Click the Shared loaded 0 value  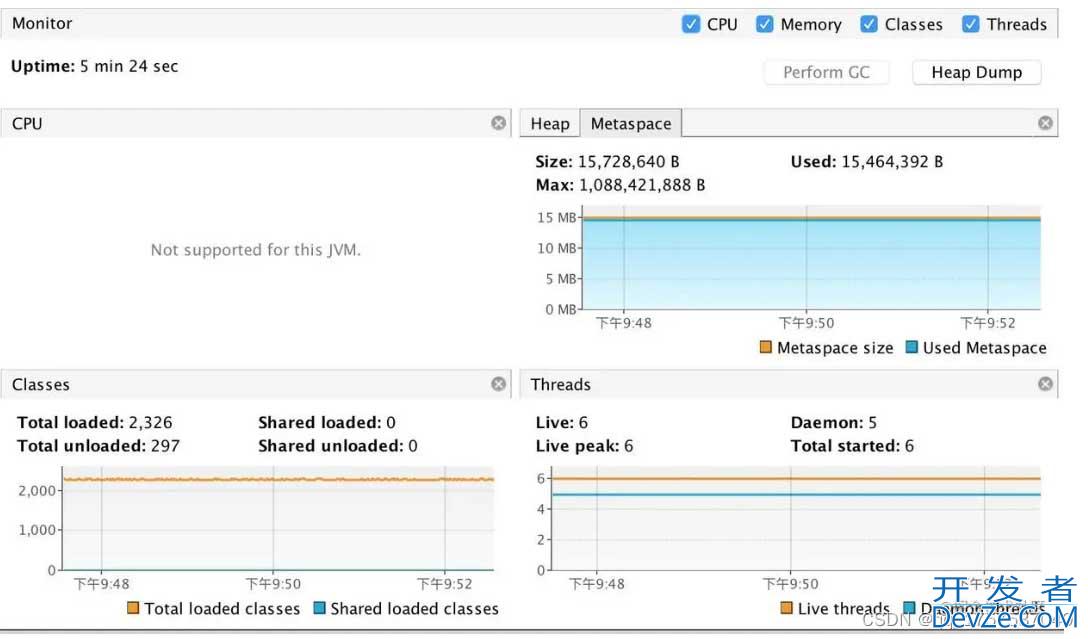391,423
